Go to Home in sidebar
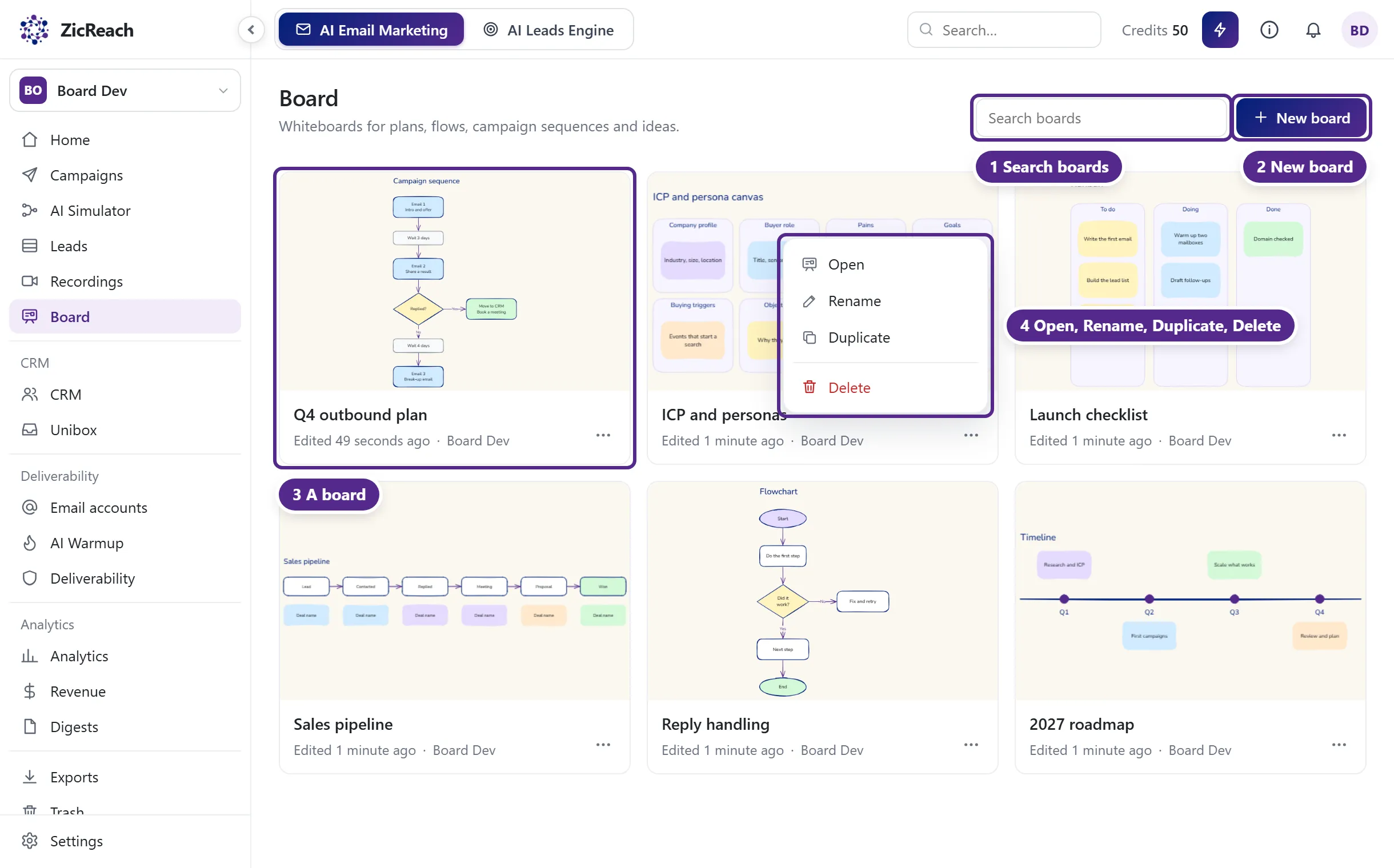1394x868 pixels. pyautogui.click(x=125, y=139)
